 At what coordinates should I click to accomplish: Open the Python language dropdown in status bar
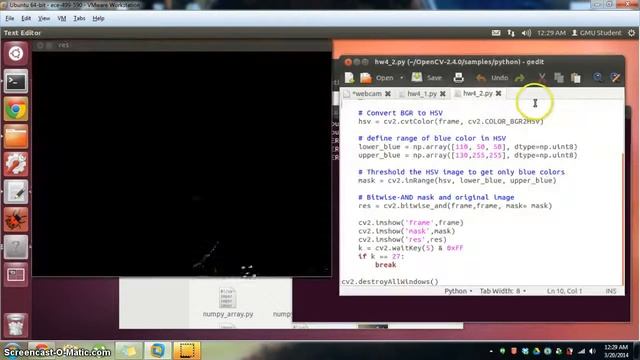(x=458, y=291)
